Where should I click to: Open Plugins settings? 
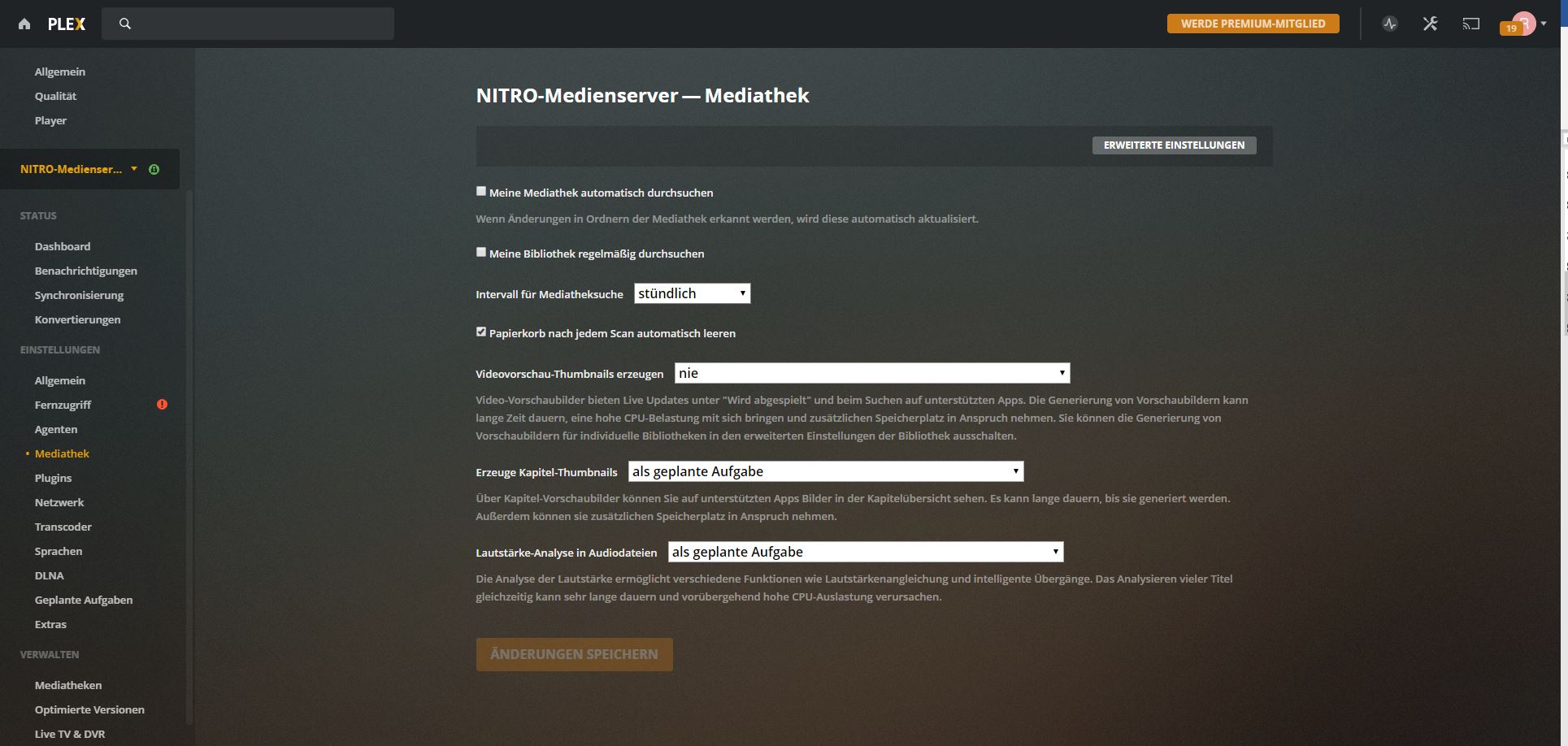click(x=54, y=478)
